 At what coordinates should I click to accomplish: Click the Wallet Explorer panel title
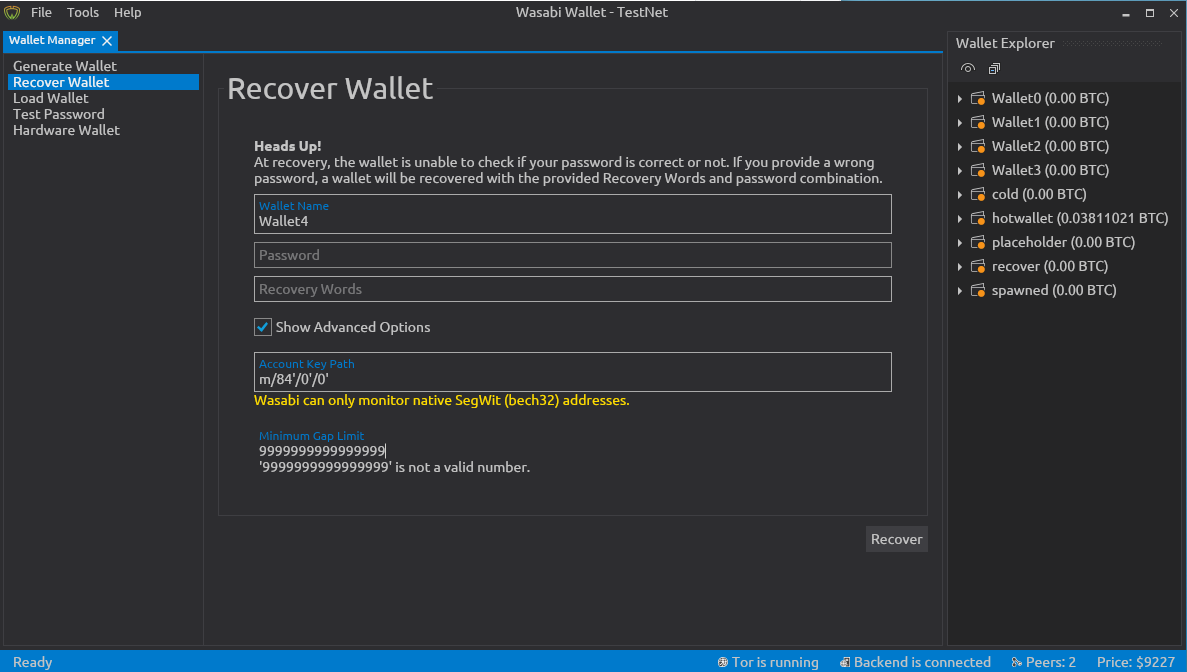coord(1005,43)
